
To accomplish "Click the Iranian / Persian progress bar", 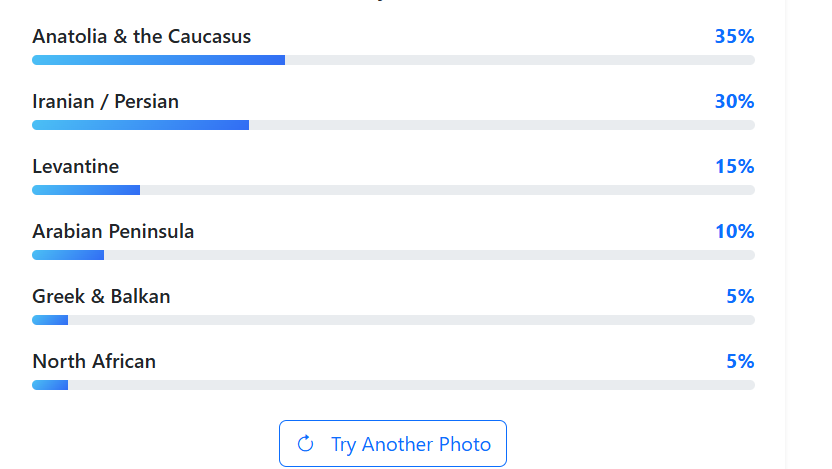I will [393, 125].
